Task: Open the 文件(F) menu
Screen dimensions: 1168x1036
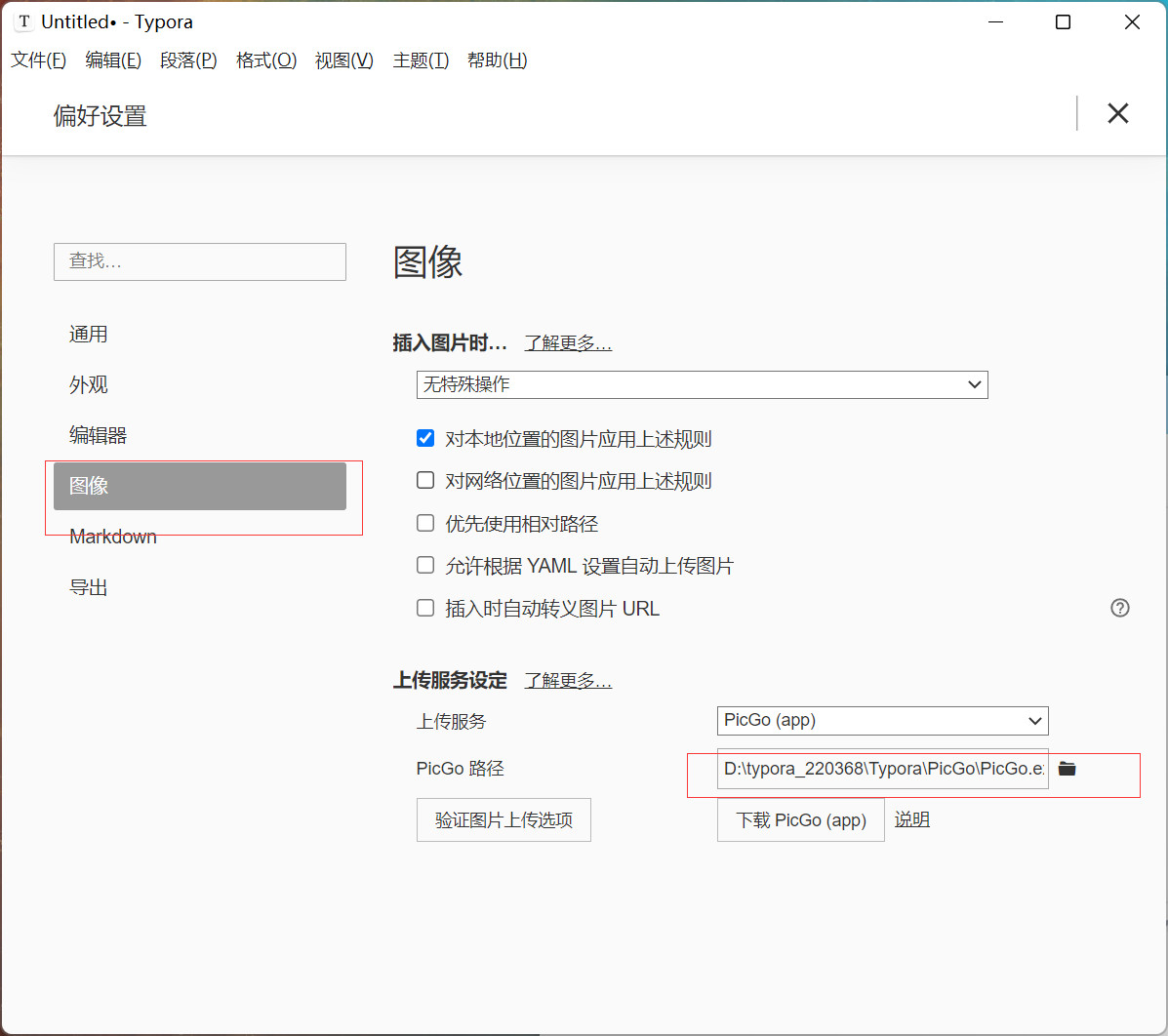Action: point(39,60)
